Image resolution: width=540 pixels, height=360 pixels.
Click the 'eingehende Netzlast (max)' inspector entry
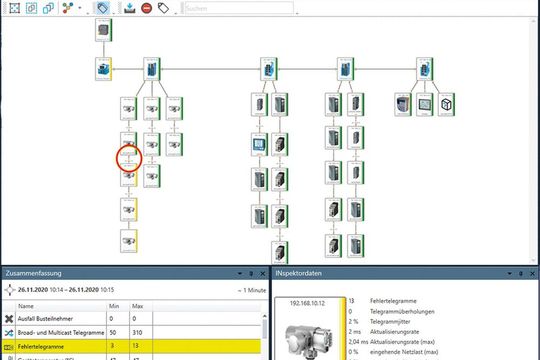click(x=404, y=352)
